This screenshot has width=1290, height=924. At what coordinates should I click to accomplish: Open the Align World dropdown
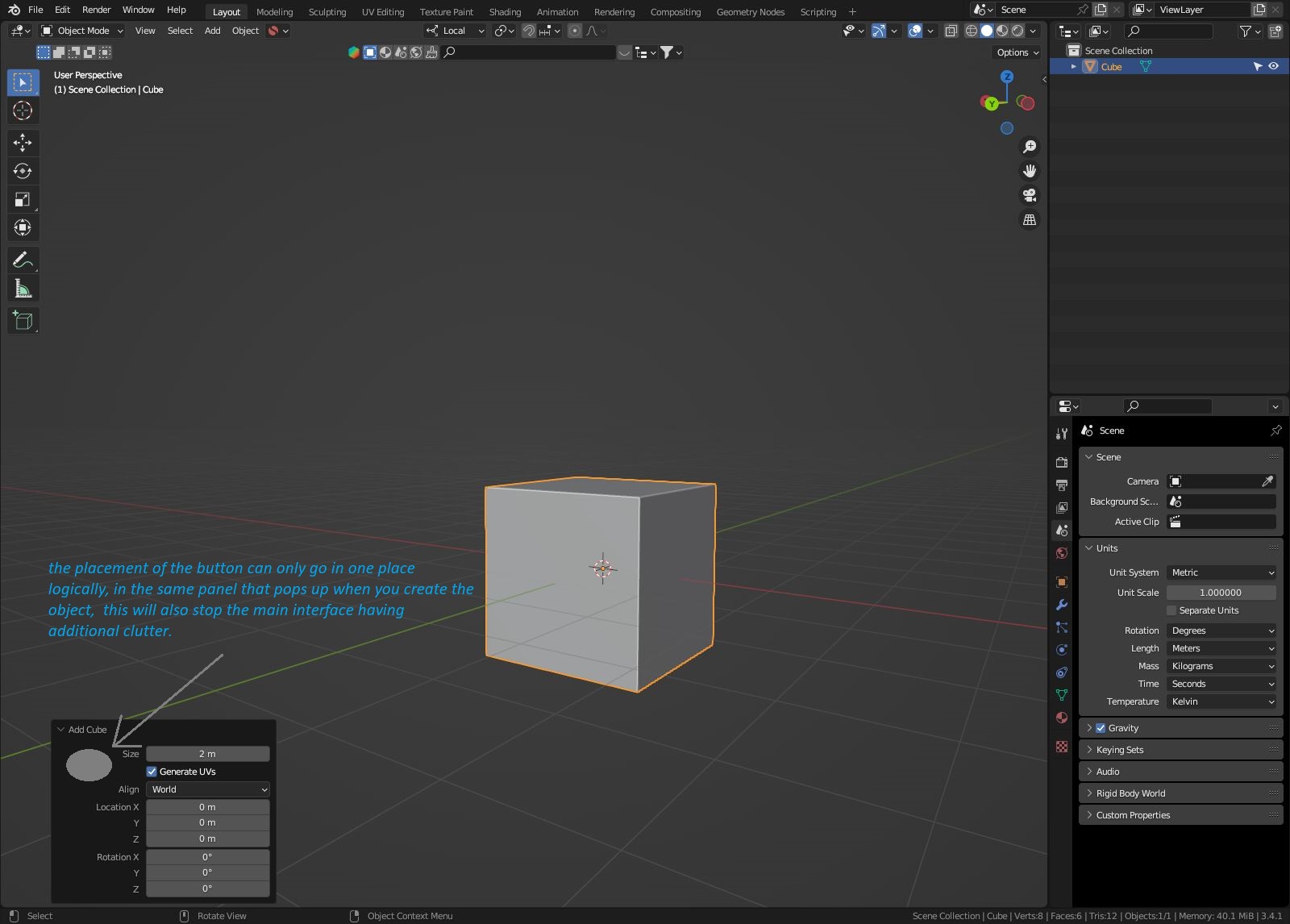point(208,789)
